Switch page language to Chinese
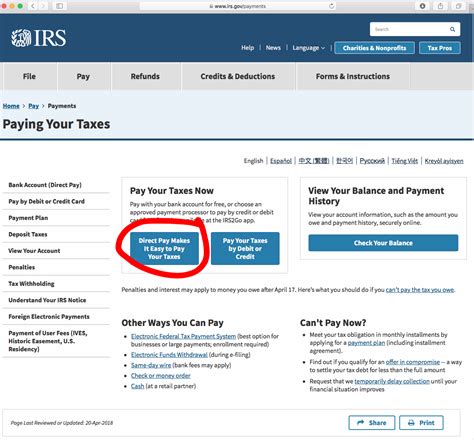The width and height of the screenshot is (474, 440). click(x=314, y=161)
